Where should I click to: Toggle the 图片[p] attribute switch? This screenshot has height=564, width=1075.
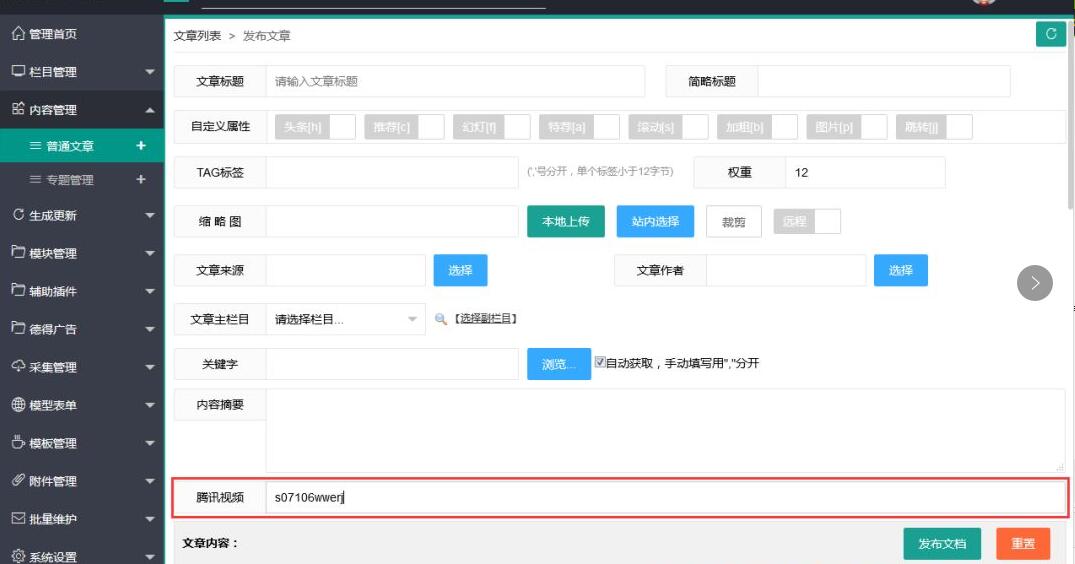click(x=847, y=127)
